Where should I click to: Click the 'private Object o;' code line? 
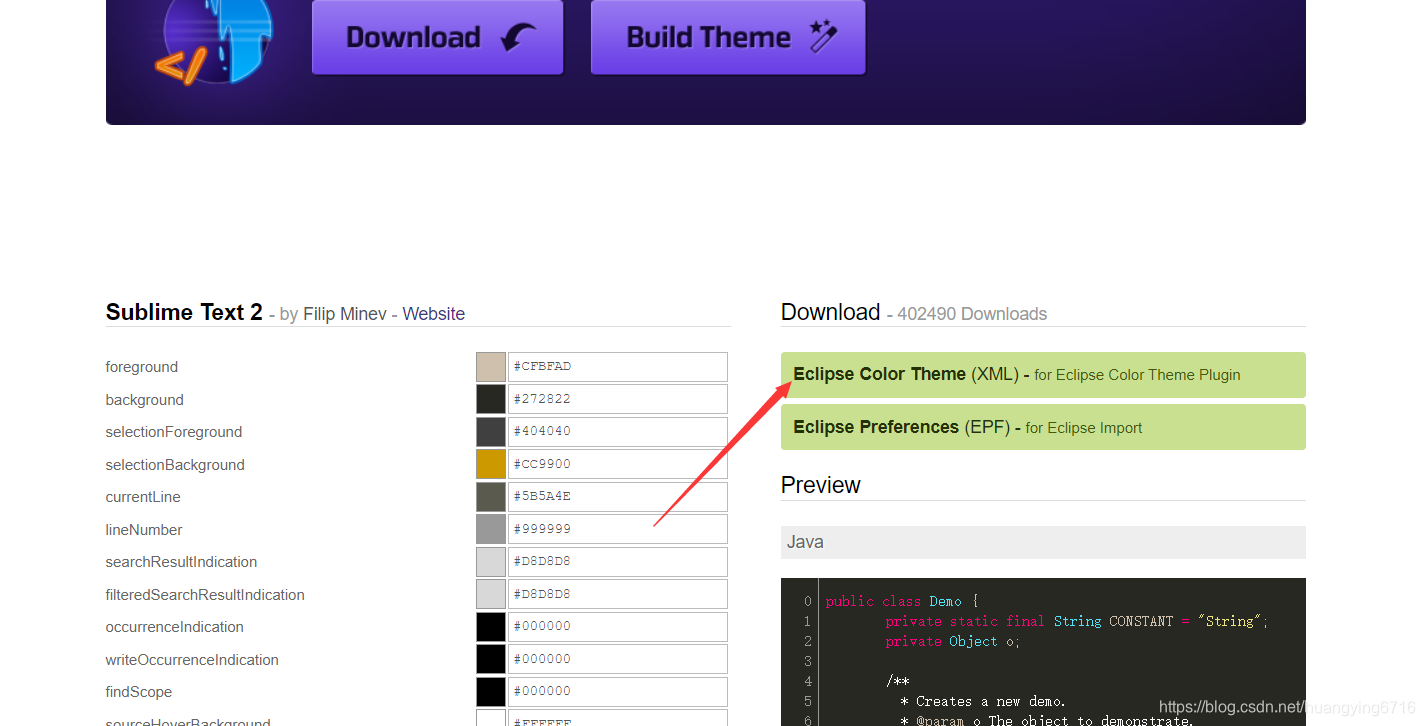[x=953, y=641]
